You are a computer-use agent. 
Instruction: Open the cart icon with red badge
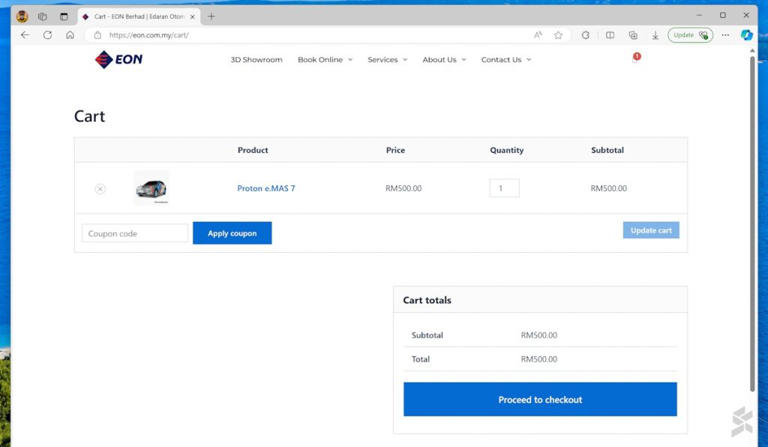tap(636, 58)
